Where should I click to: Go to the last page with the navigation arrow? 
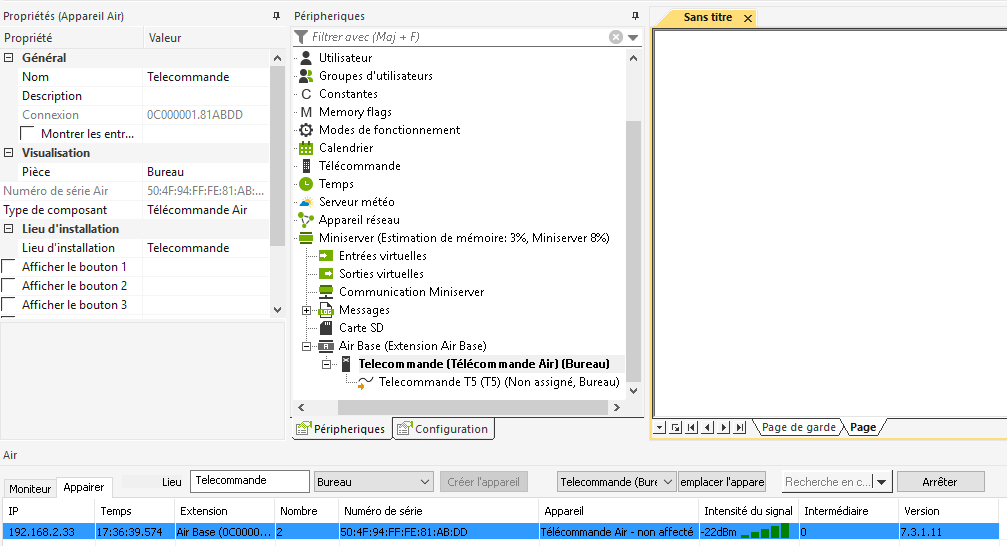click(x=740, y=427)
